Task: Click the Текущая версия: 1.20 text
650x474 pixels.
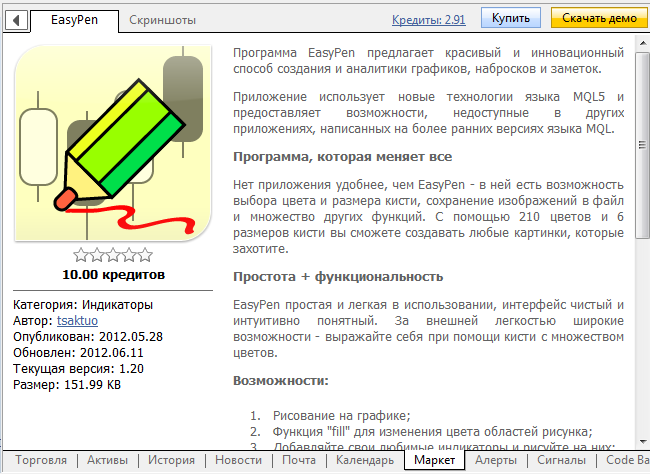Action: coord(78,369)
